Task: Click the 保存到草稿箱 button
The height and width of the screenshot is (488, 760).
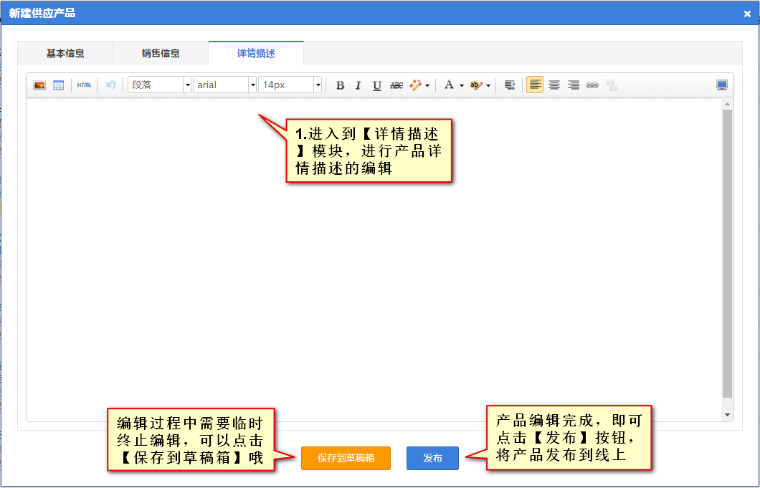Action: (x=346, y=458)
